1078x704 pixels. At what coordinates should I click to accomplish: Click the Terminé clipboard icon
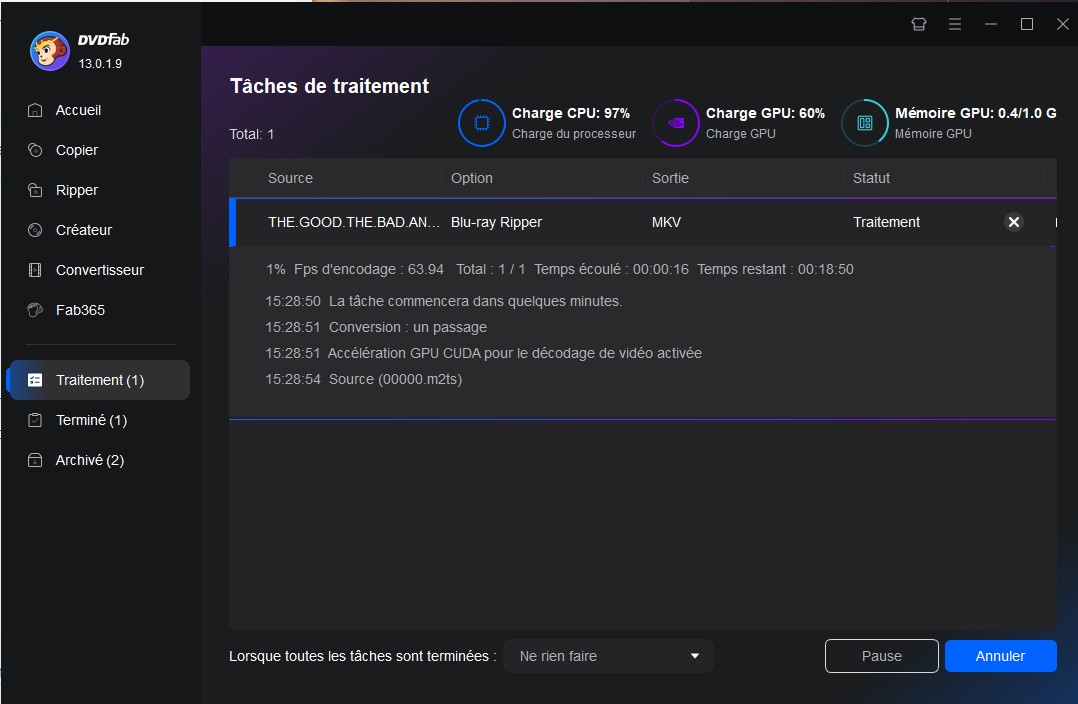coord(35,420)
